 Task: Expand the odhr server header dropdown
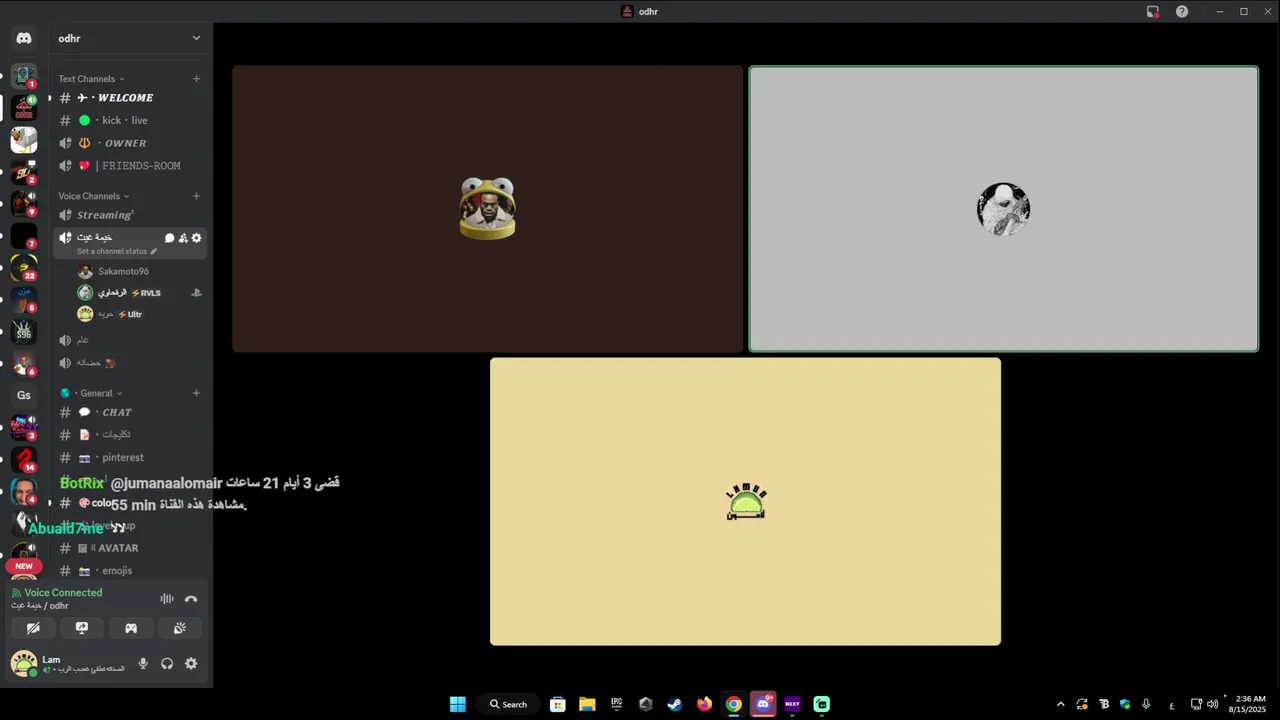(x=196, y=38)
